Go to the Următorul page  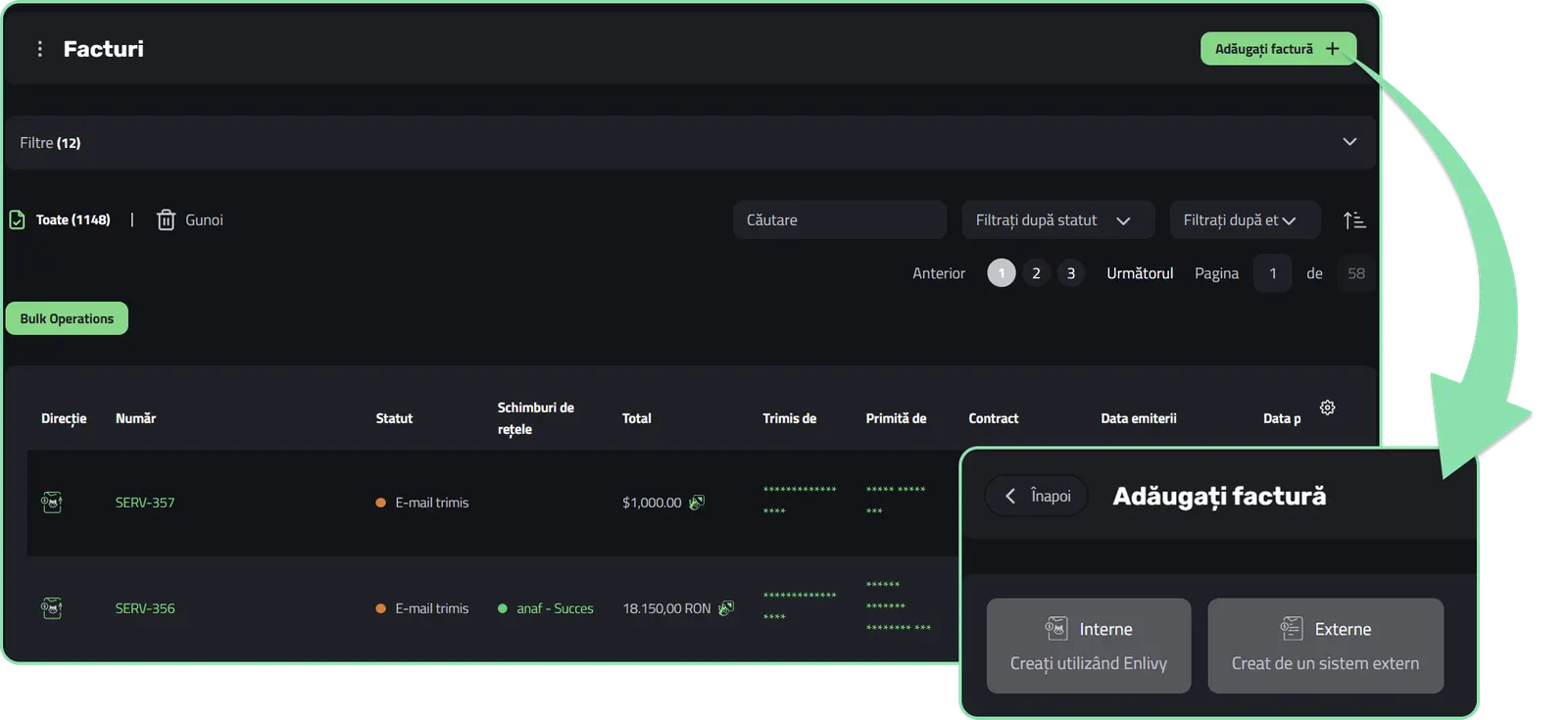[1140, 273]
